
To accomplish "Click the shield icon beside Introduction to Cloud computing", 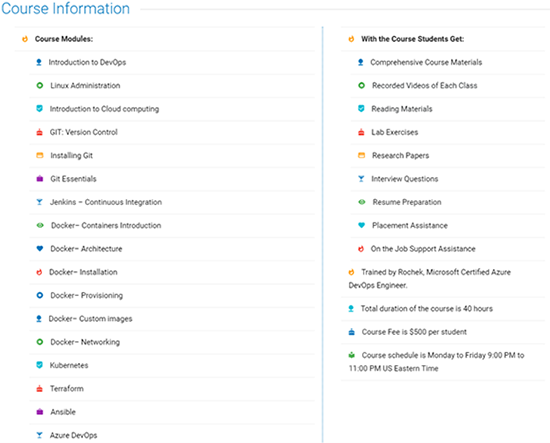I will click(39, 109).
